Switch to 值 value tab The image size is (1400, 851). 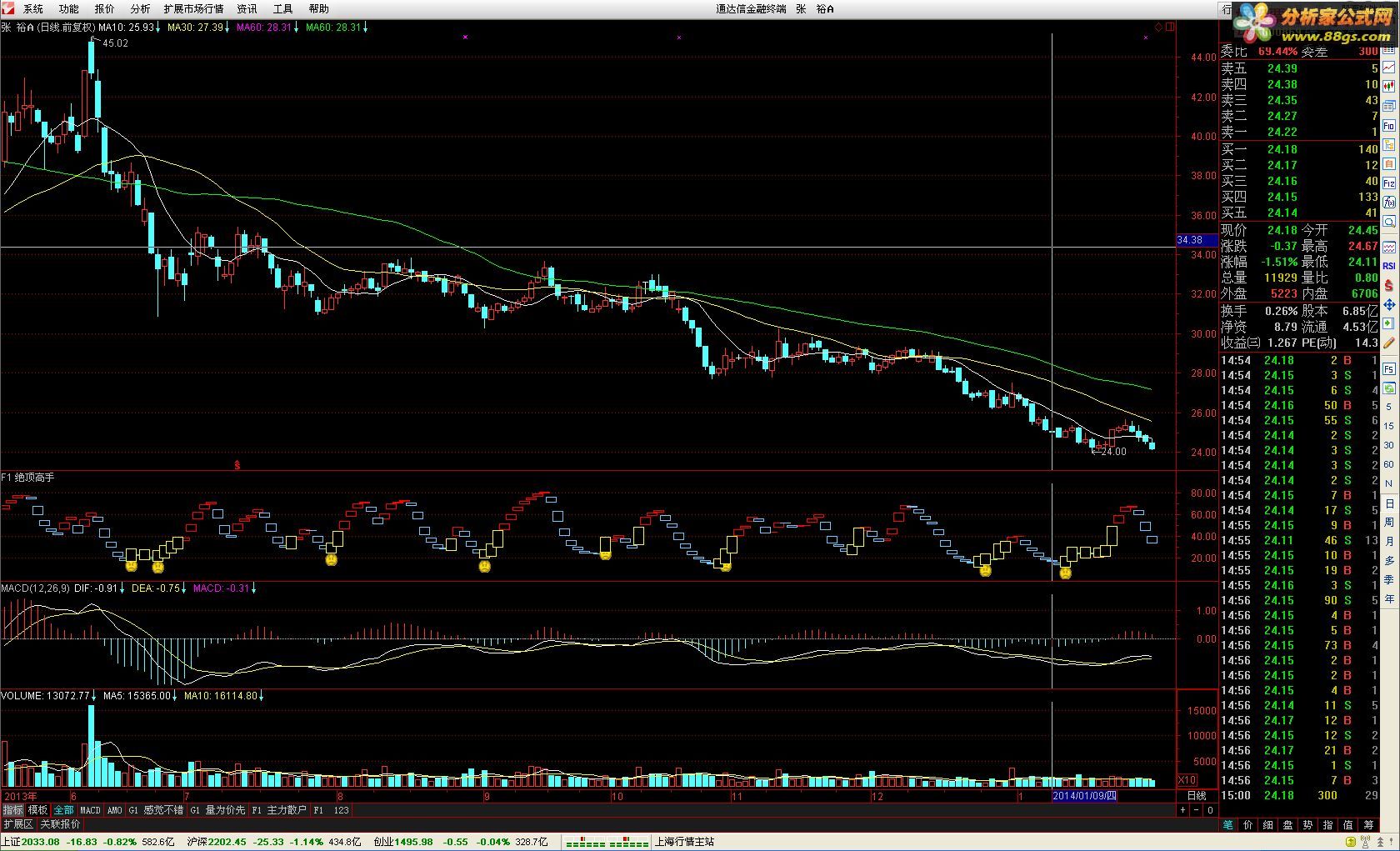click(x=1347, y=825)
